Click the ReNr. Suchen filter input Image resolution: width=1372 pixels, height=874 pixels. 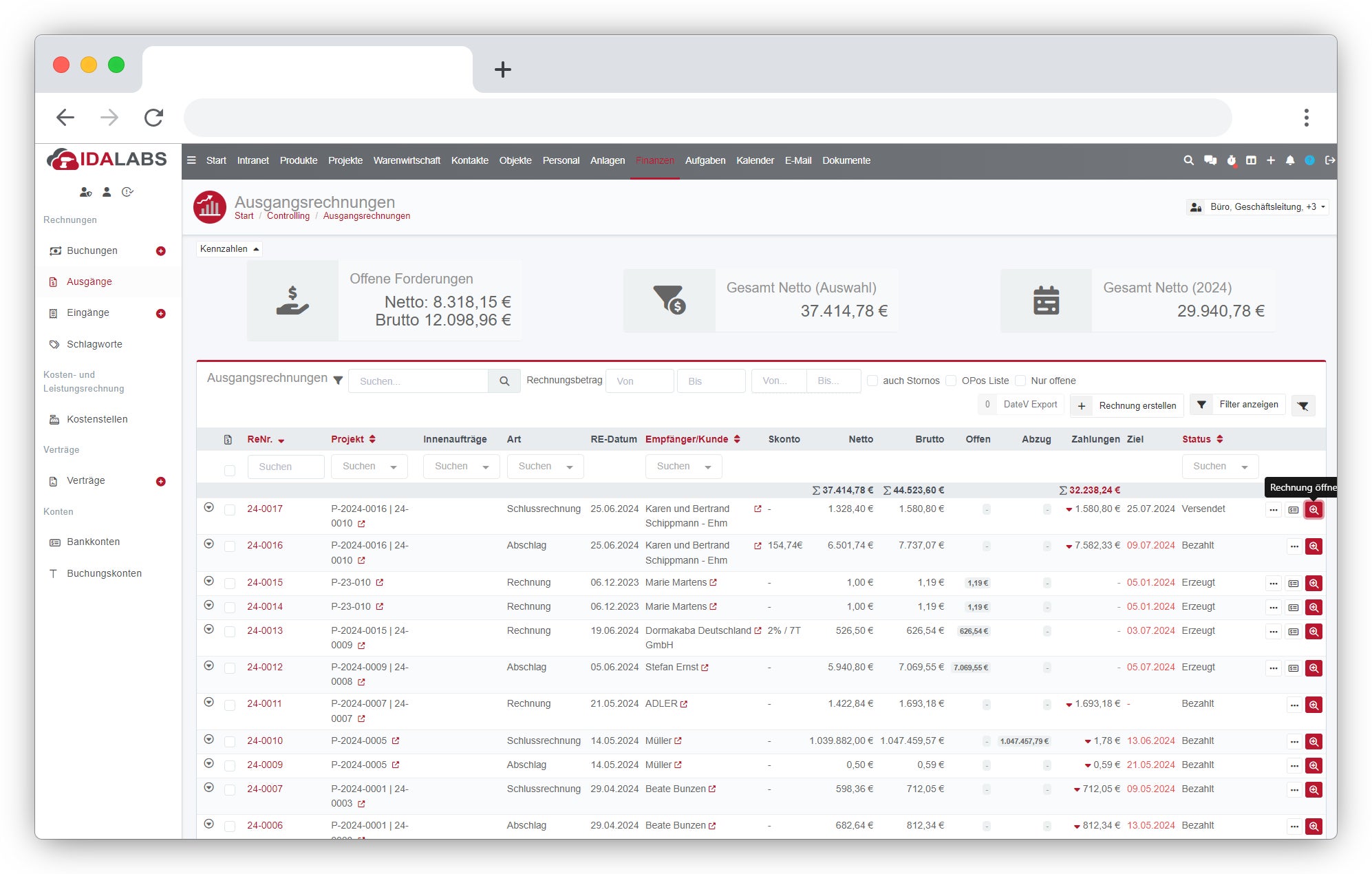click(x=286, y=467)
